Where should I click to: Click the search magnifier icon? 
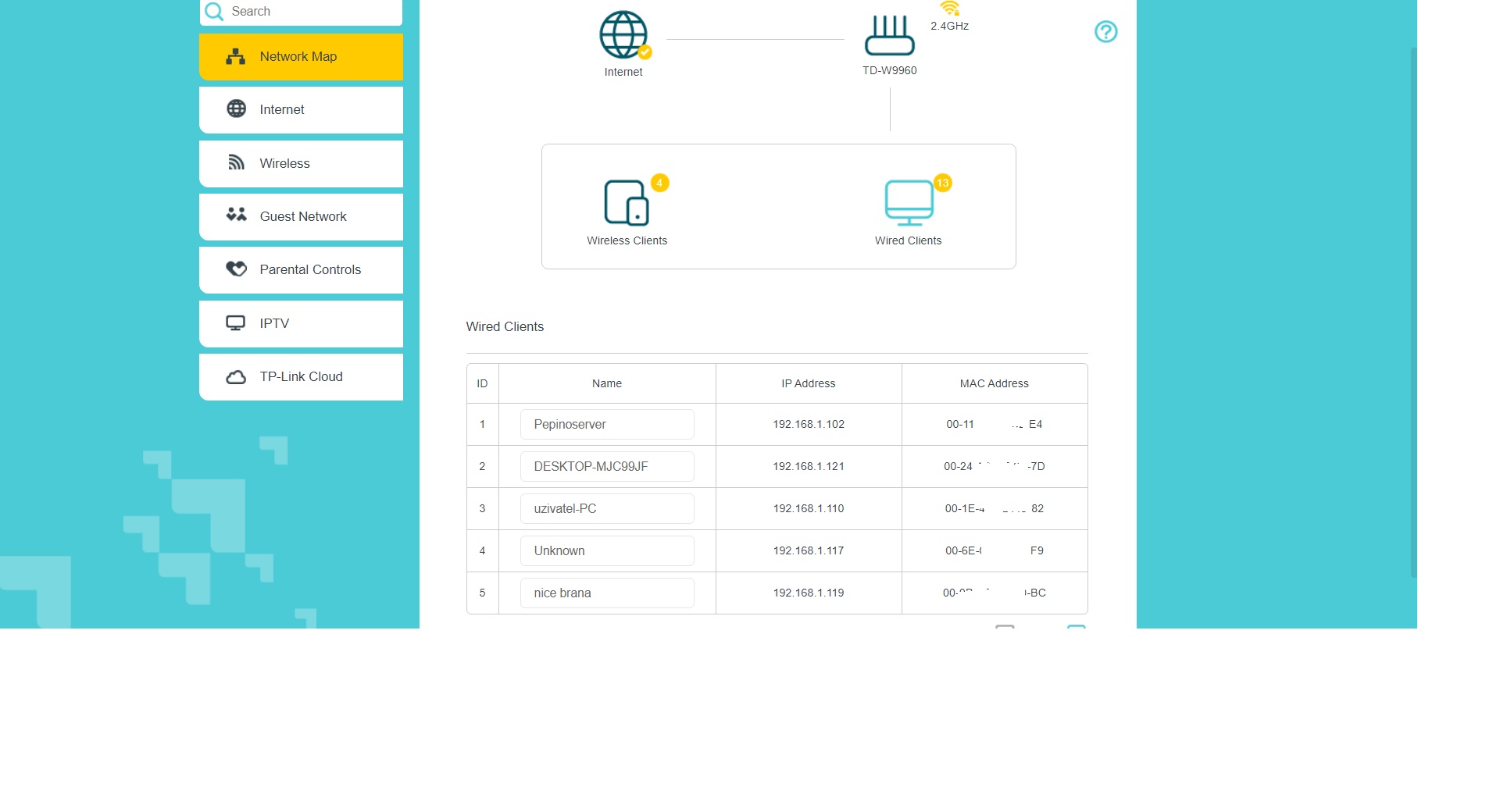pos(214,12)
